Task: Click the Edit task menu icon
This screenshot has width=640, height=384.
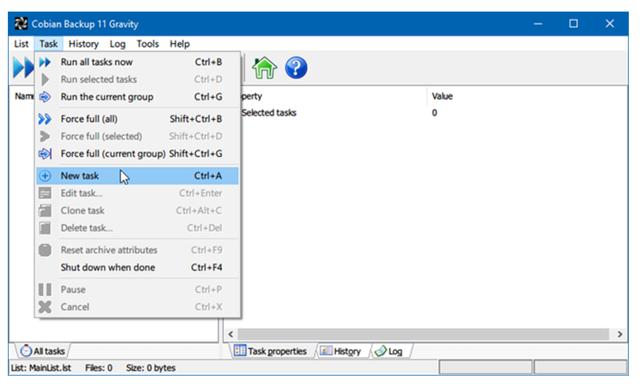Action: coord(45,193)
